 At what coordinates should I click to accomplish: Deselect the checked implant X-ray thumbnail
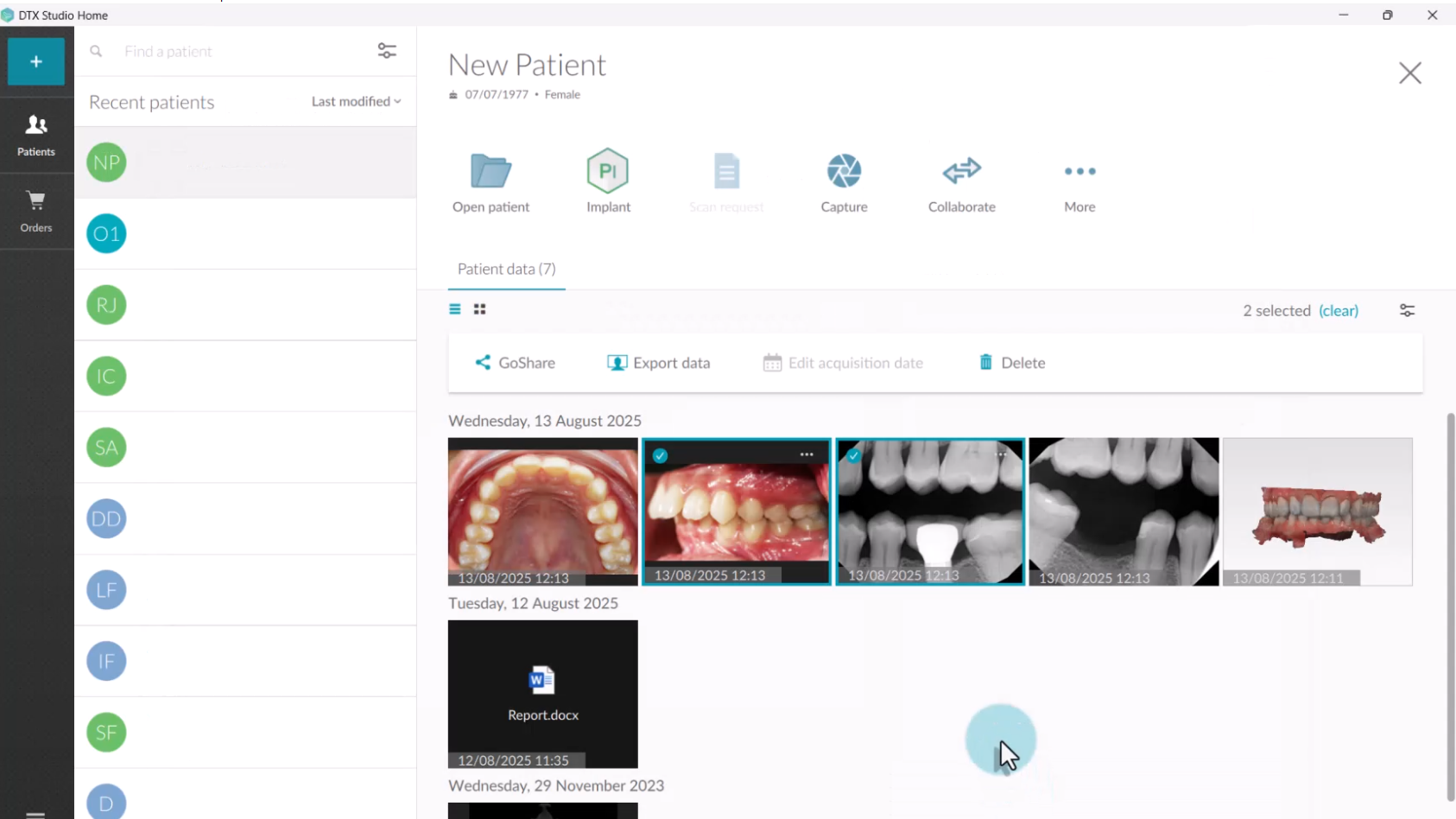(854, 455)
